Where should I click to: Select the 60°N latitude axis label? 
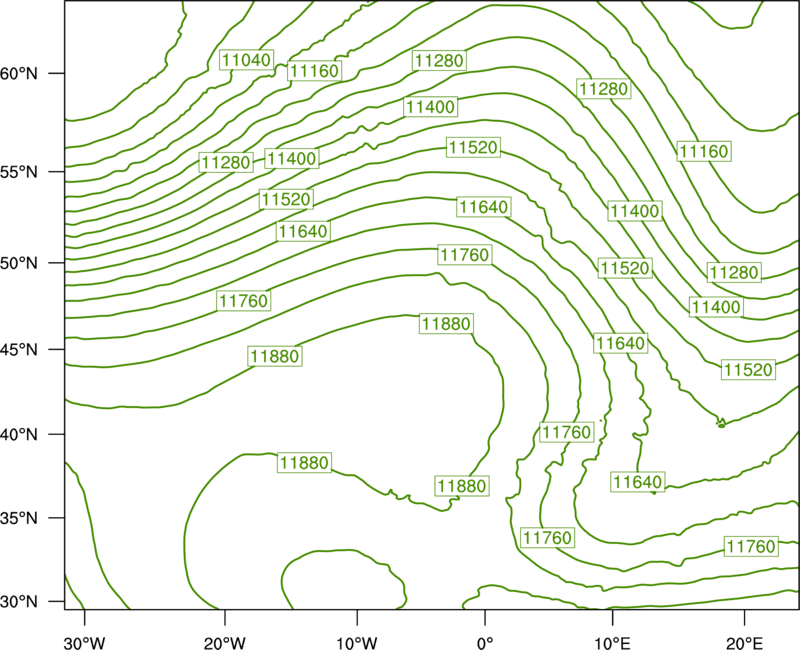pos(19,74)
